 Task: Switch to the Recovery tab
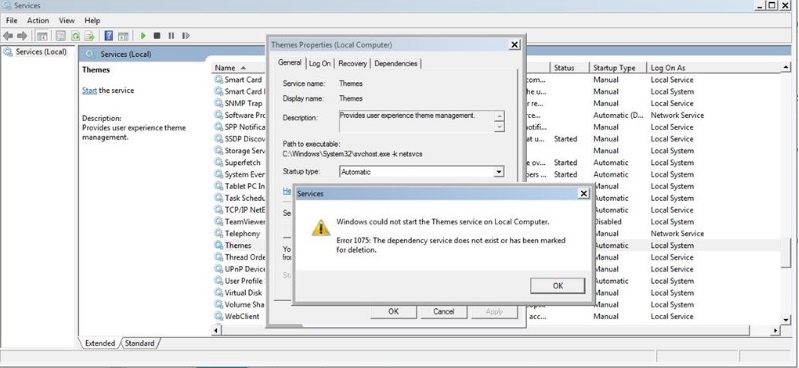[x=353, y=64]
